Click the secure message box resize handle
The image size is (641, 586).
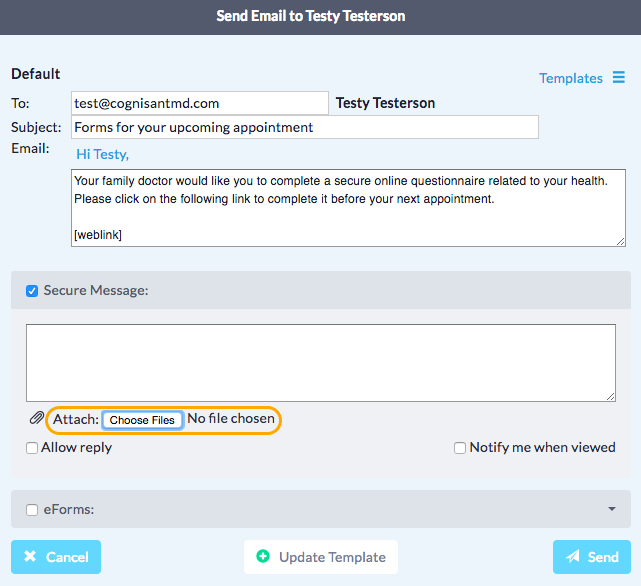[x=610, y=396]
